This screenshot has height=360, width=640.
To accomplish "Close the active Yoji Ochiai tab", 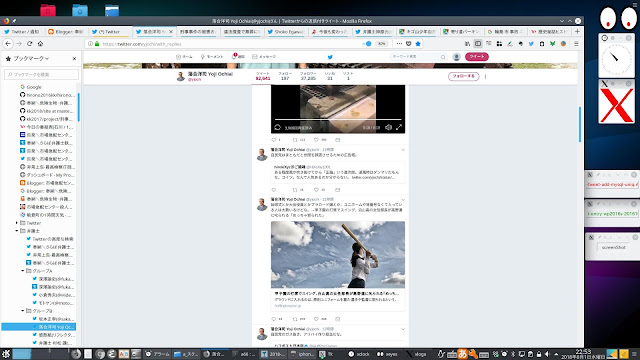I will 171,31.
